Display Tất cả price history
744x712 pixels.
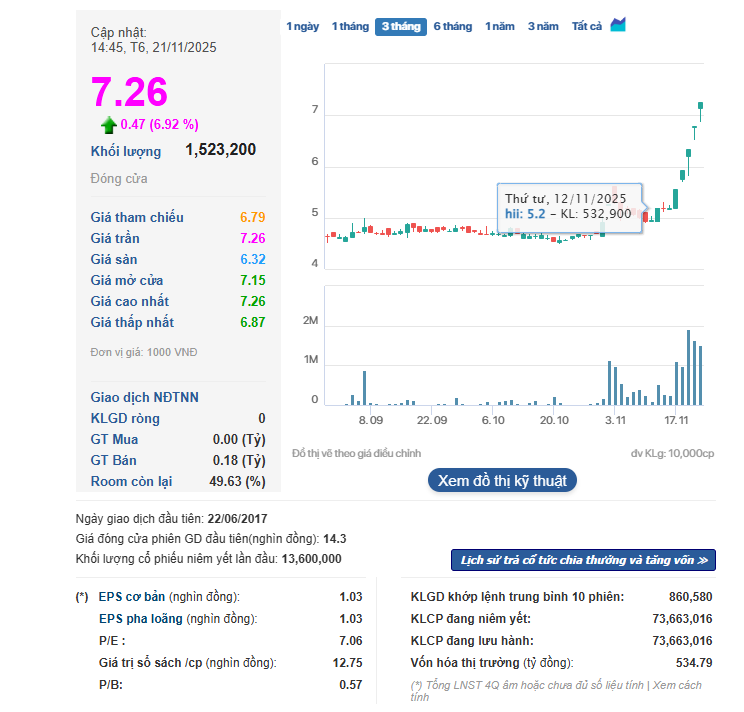click(586, 27)
